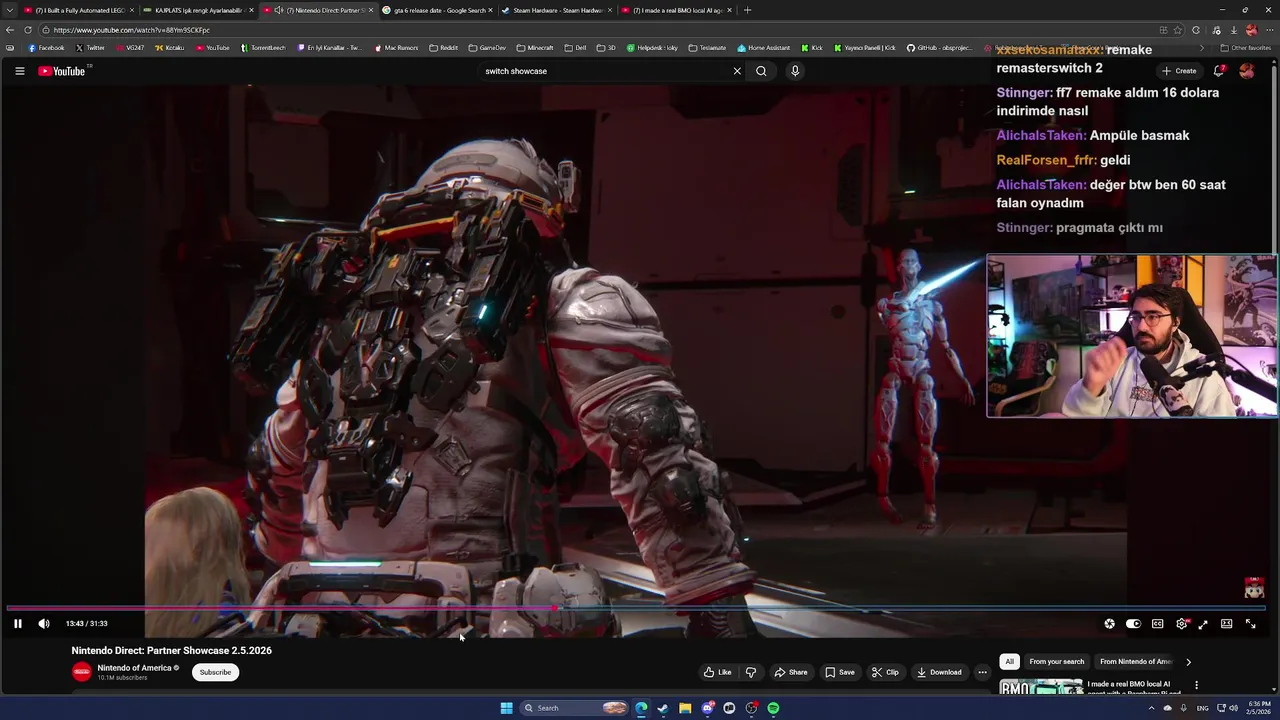1280x720 pixels.
Task: Click the address bar URL
Action: (132, 30)
